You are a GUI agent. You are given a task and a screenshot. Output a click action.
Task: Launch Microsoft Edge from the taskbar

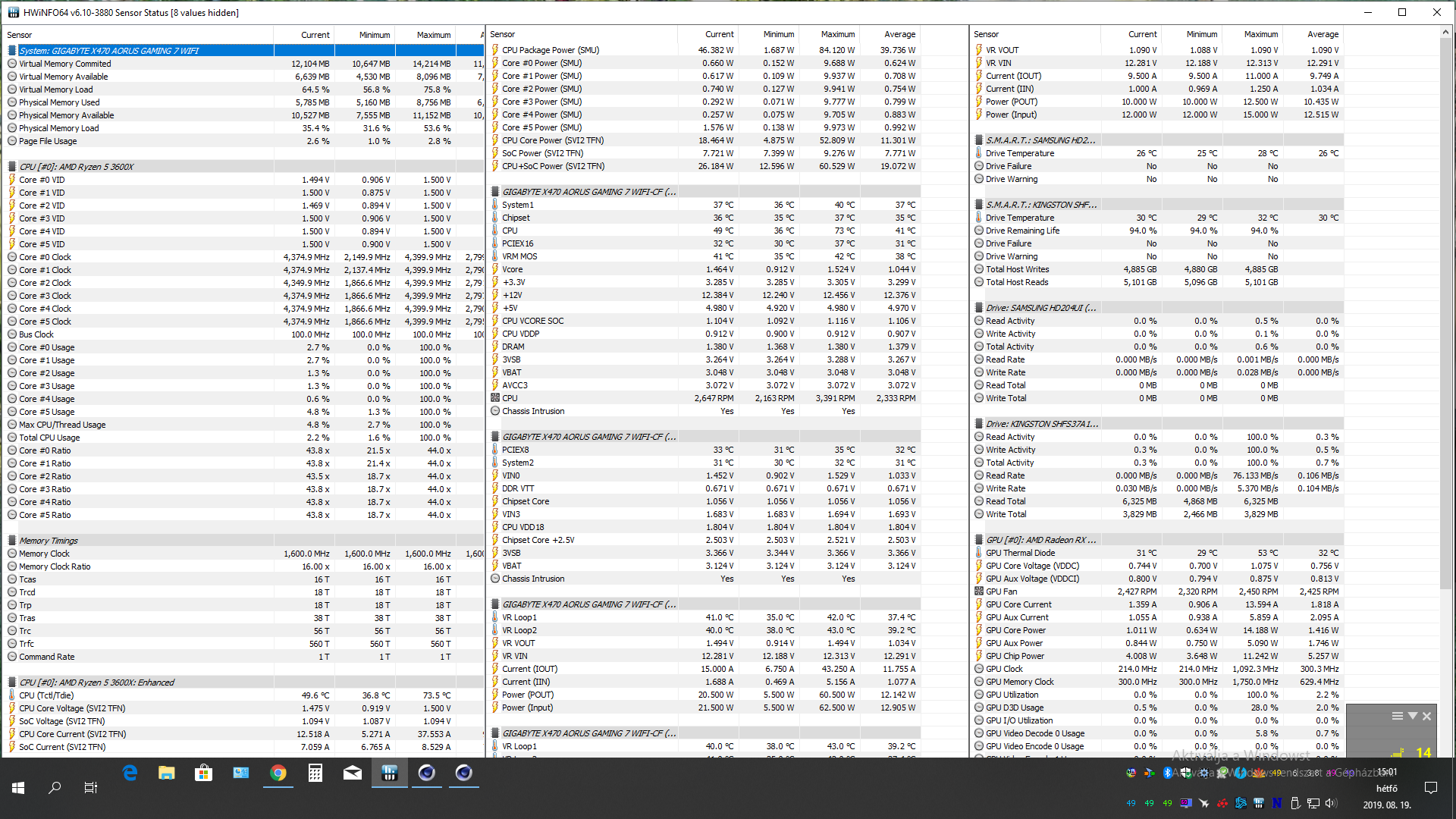click(130, 773)
